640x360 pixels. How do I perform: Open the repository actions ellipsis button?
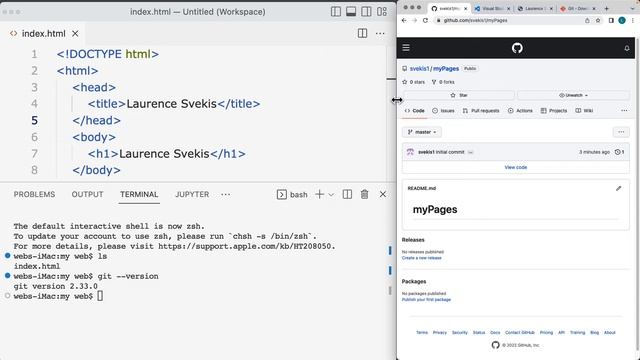(621, 132)
